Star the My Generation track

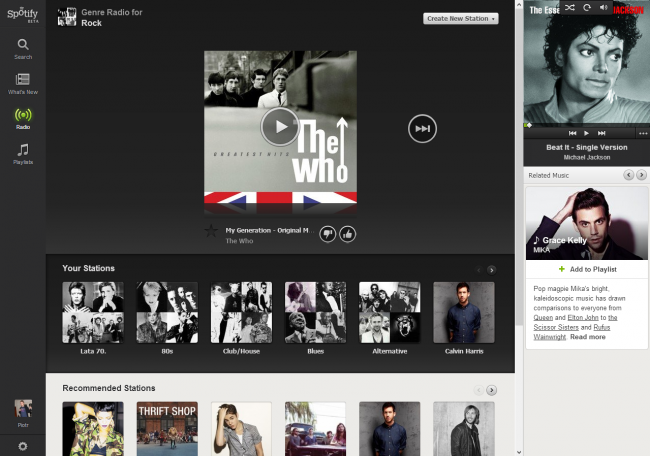pyautogui.click(x=211, y=231)
